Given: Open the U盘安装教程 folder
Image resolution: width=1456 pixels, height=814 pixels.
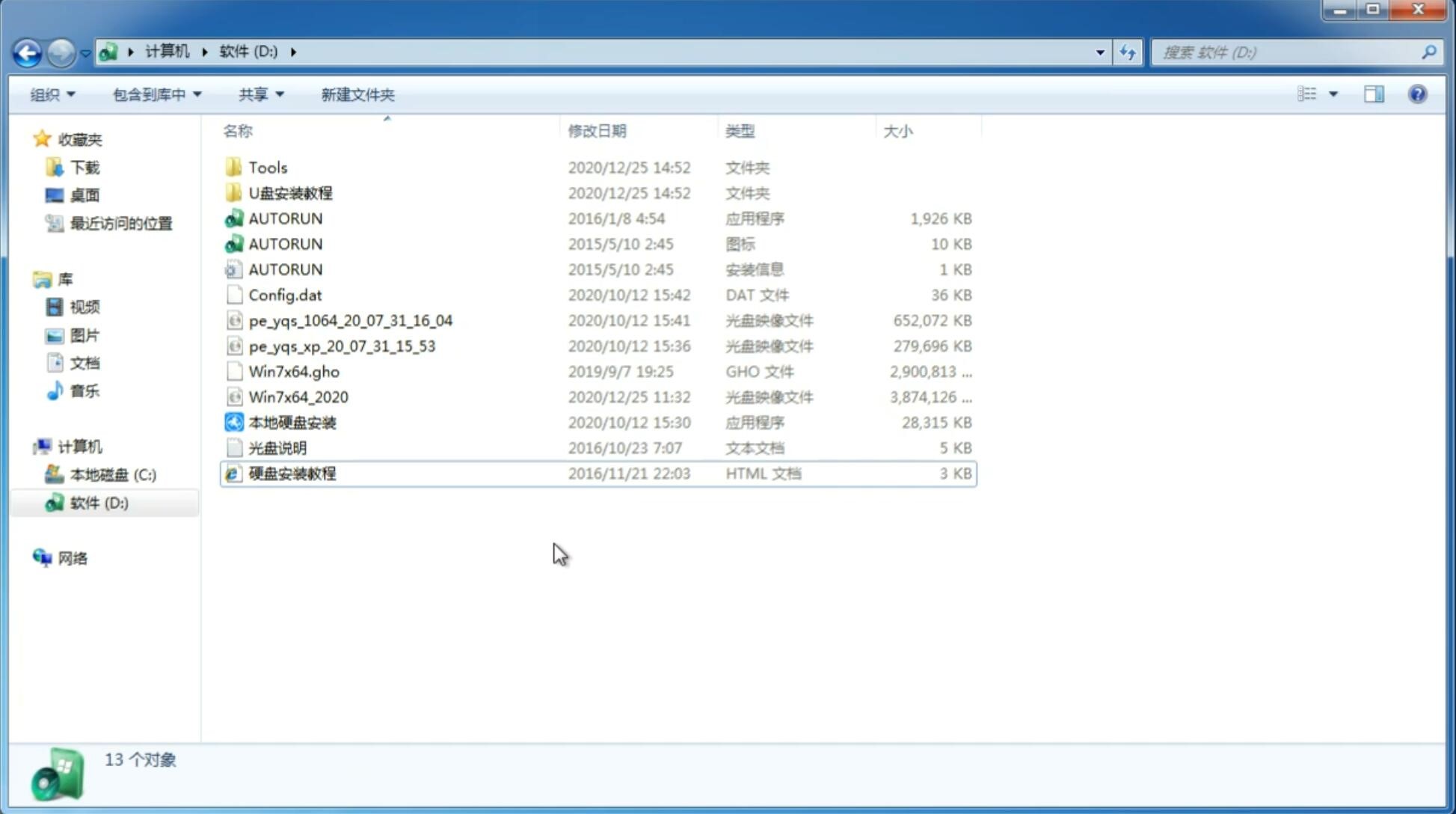Looking at the screenshot, I should (290, 192).
